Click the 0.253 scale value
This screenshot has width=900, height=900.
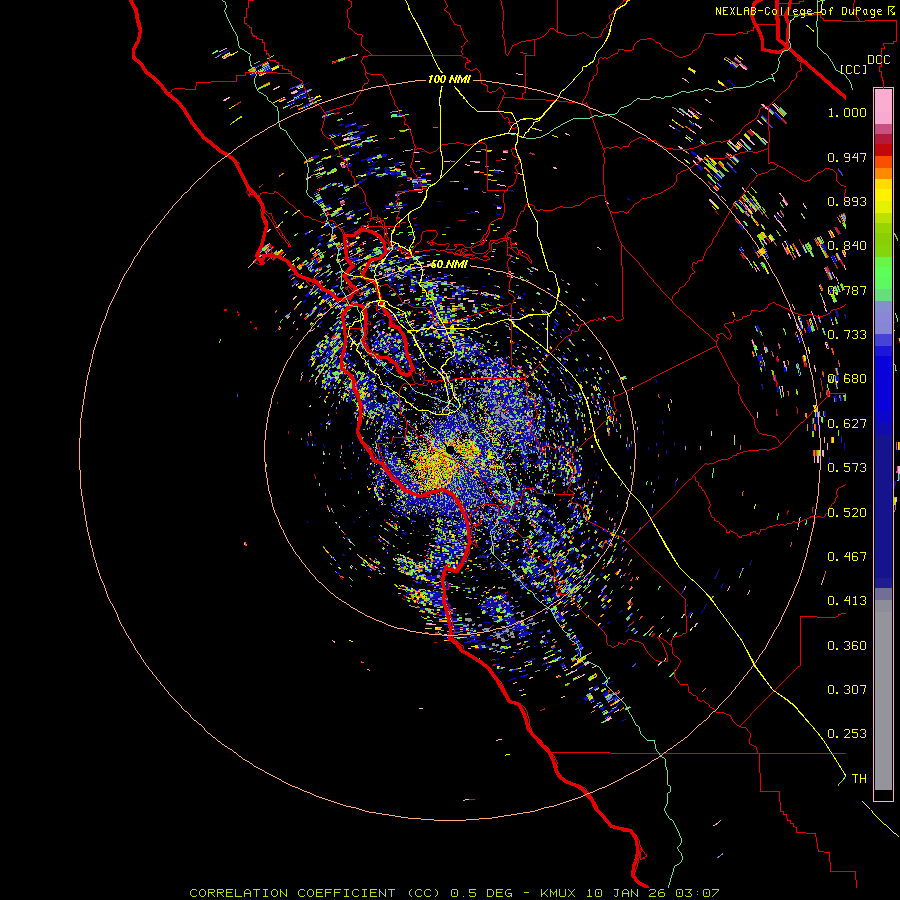click(x=847, y=734)
